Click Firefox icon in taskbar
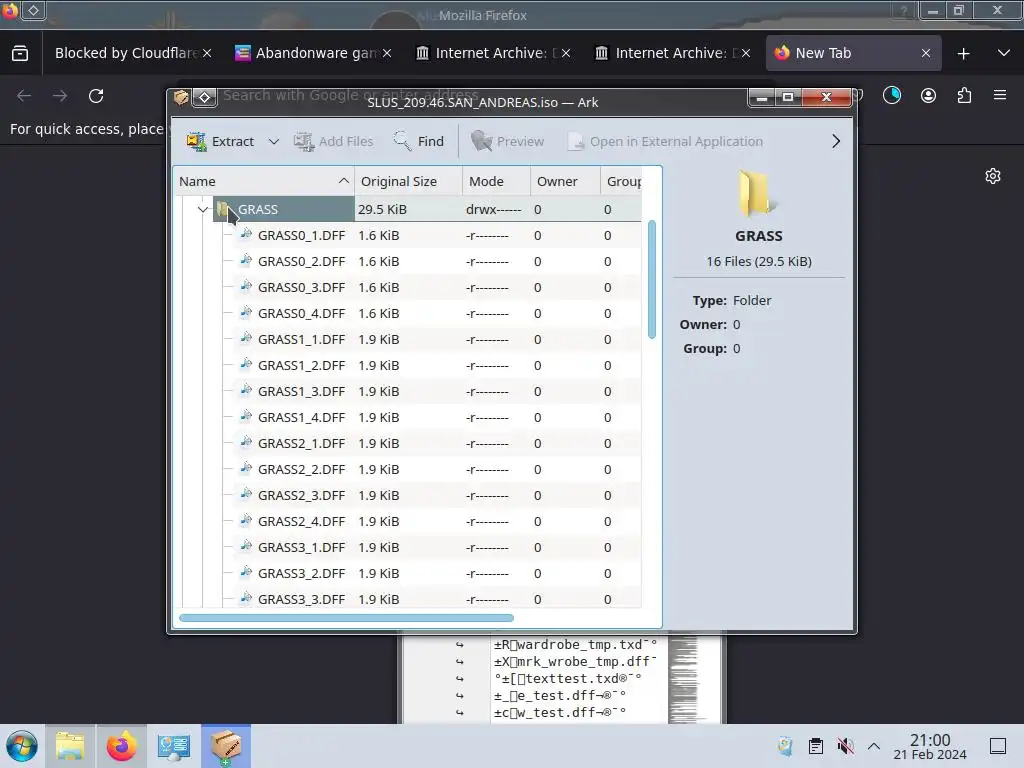 [x=121, y=746]
